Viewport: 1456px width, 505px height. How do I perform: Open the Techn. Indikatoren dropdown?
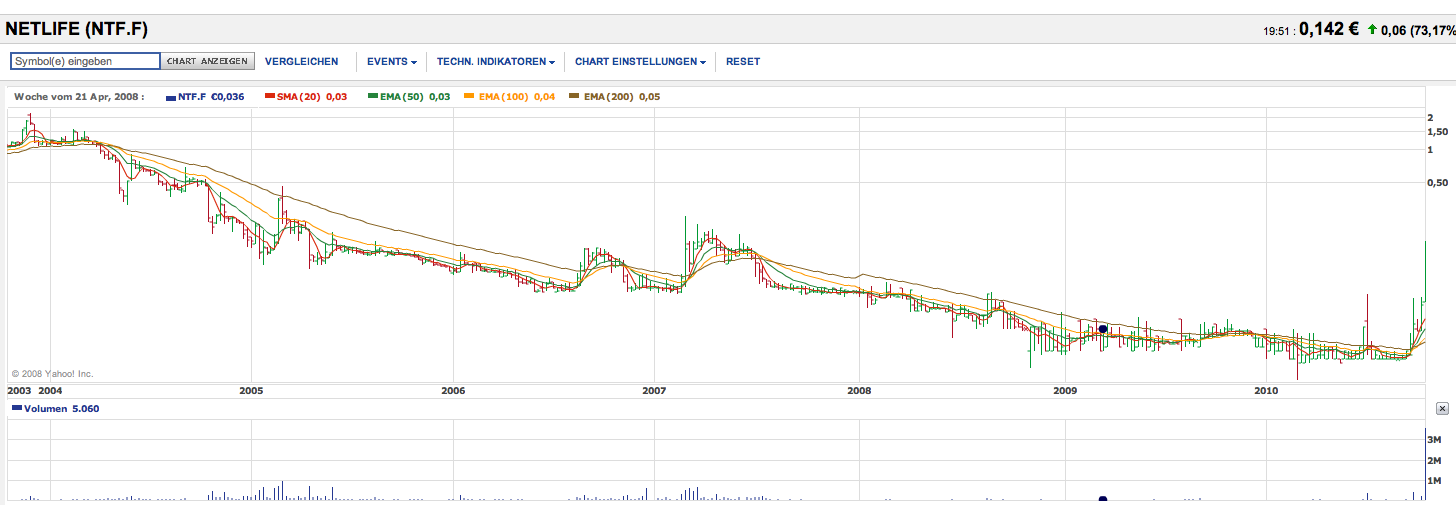point(495,61)
